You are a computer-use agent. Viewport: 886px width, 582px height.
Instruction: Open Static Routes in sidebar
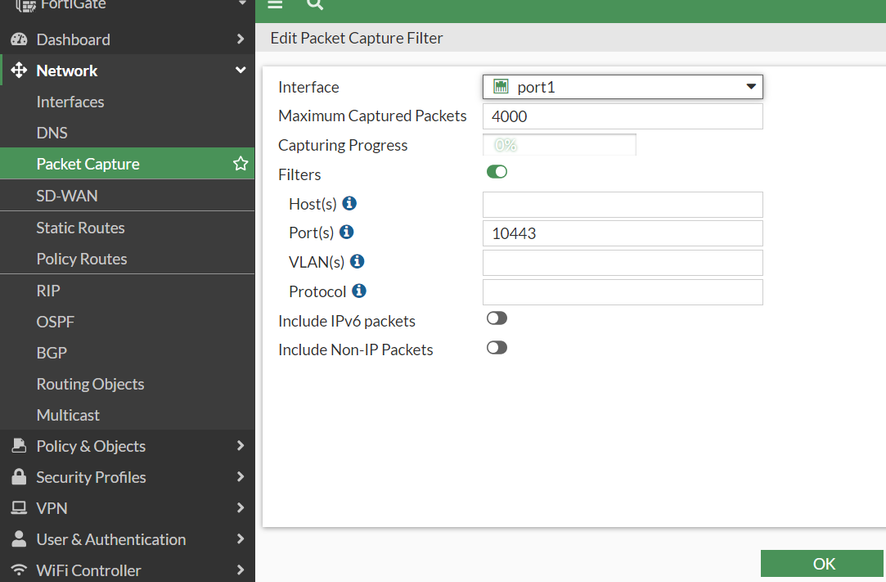point(80,228)
